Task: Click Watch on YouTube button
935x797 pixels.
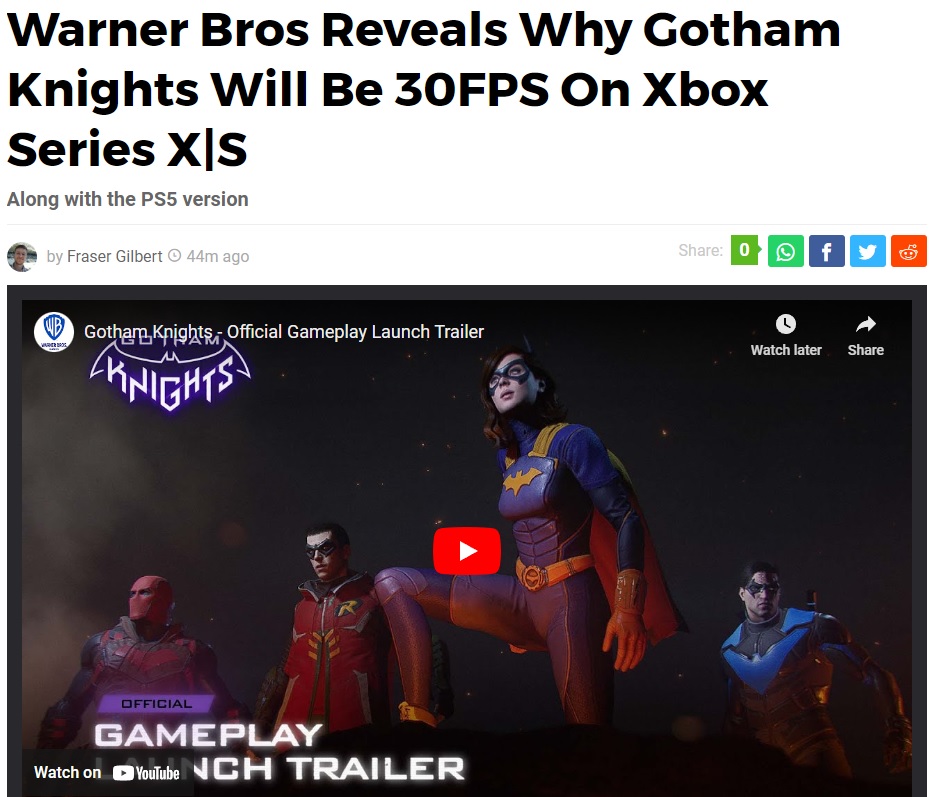Action: [x=107, y=773]
